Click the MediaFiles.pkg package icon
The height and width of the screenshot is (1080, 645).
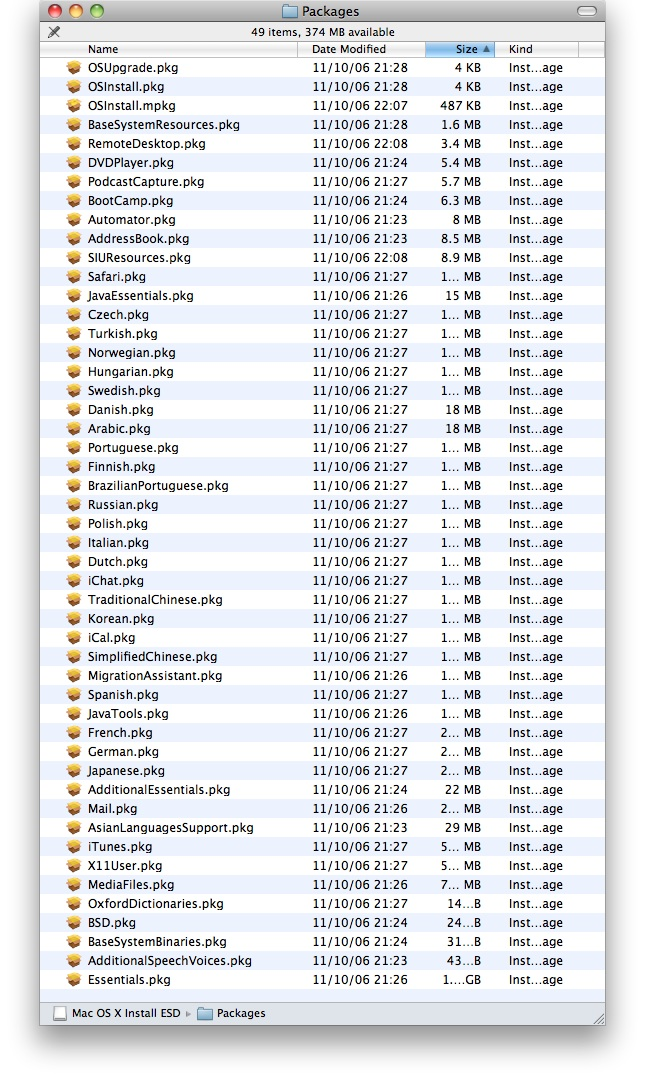[x=74, y=884]
